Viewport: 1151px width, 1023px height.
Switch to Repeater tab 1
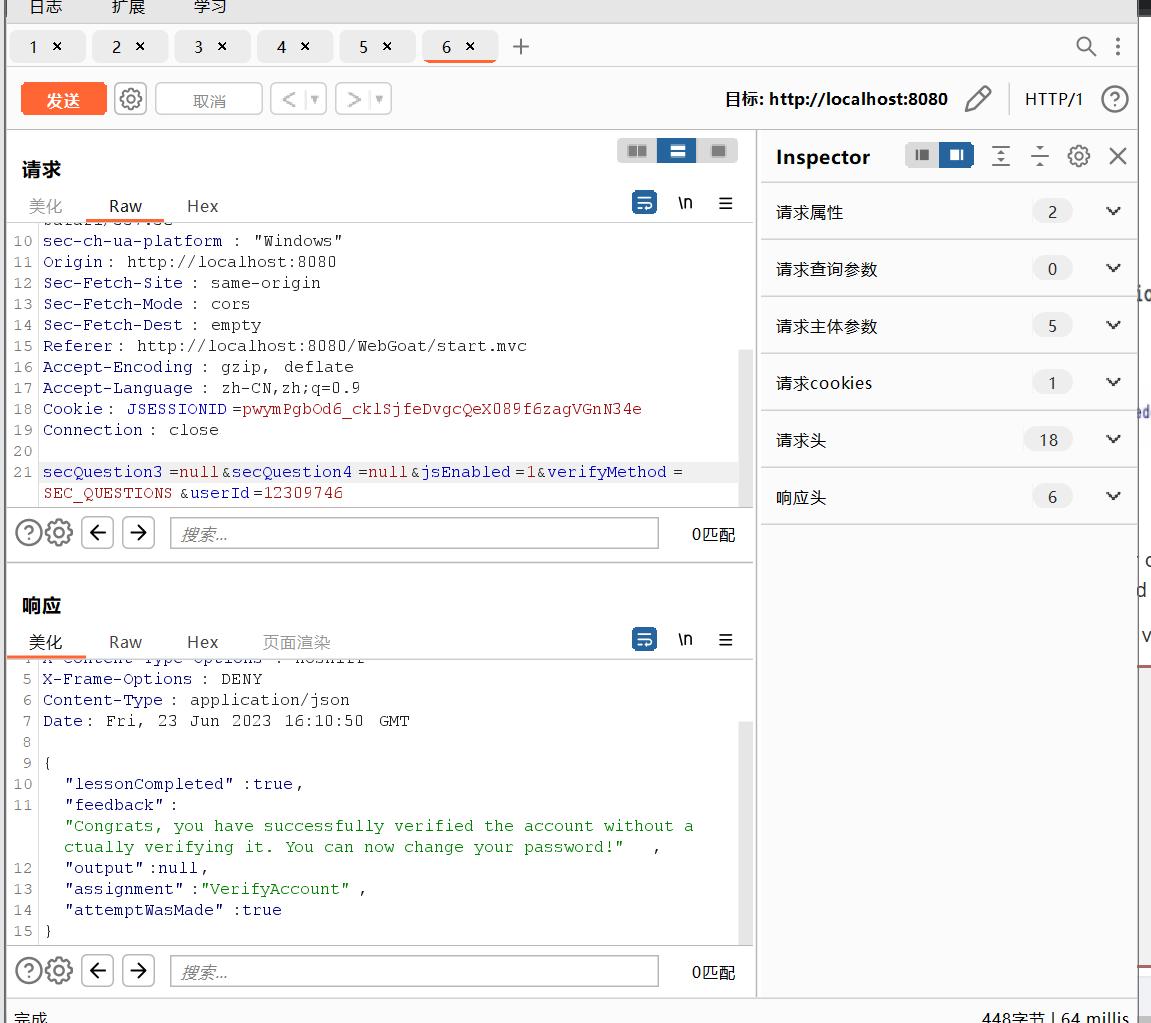pyautogui.click(x=34, y=47)
